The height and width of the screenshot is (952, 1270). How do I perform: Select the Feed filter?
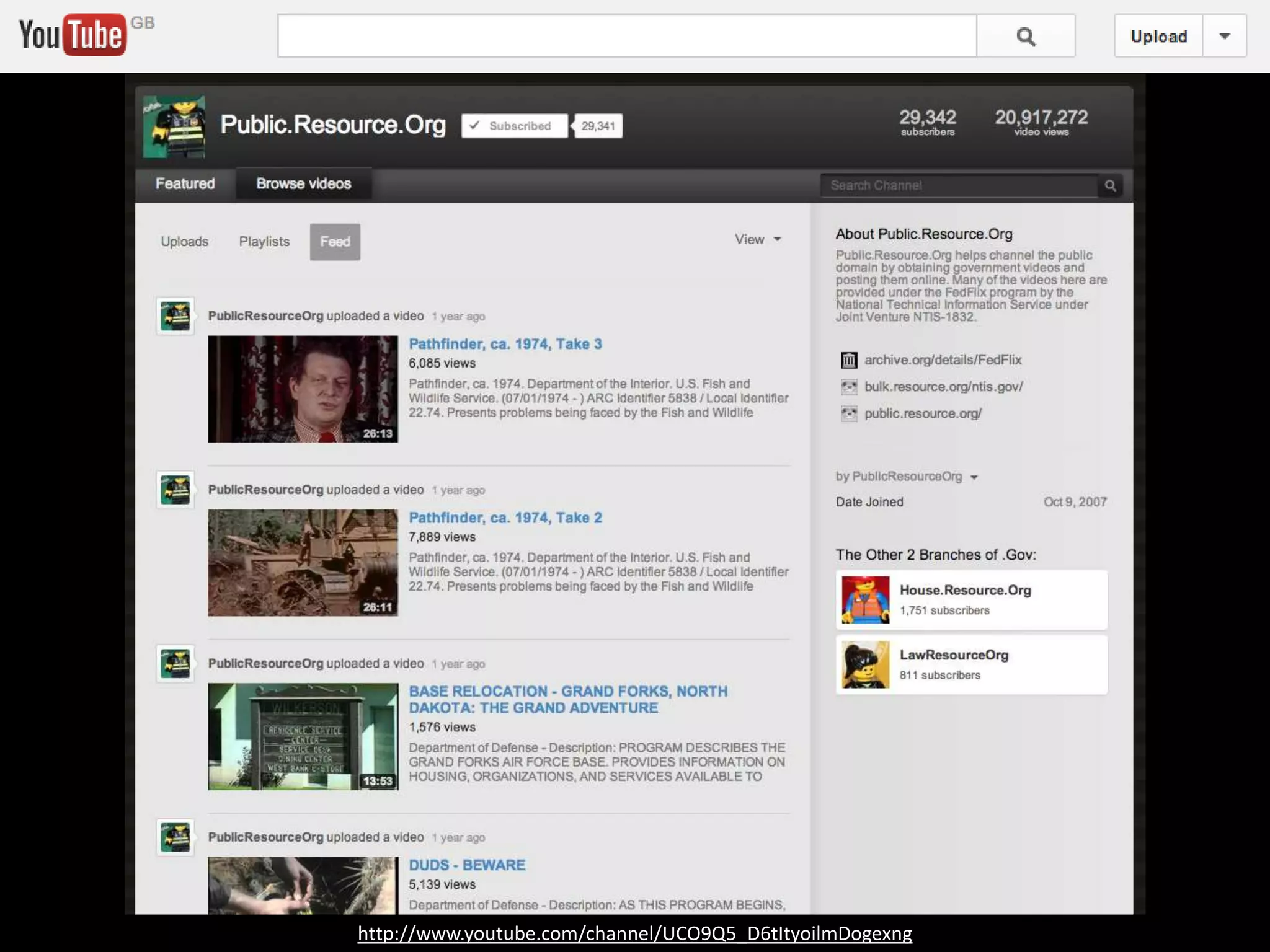(335, 241)
